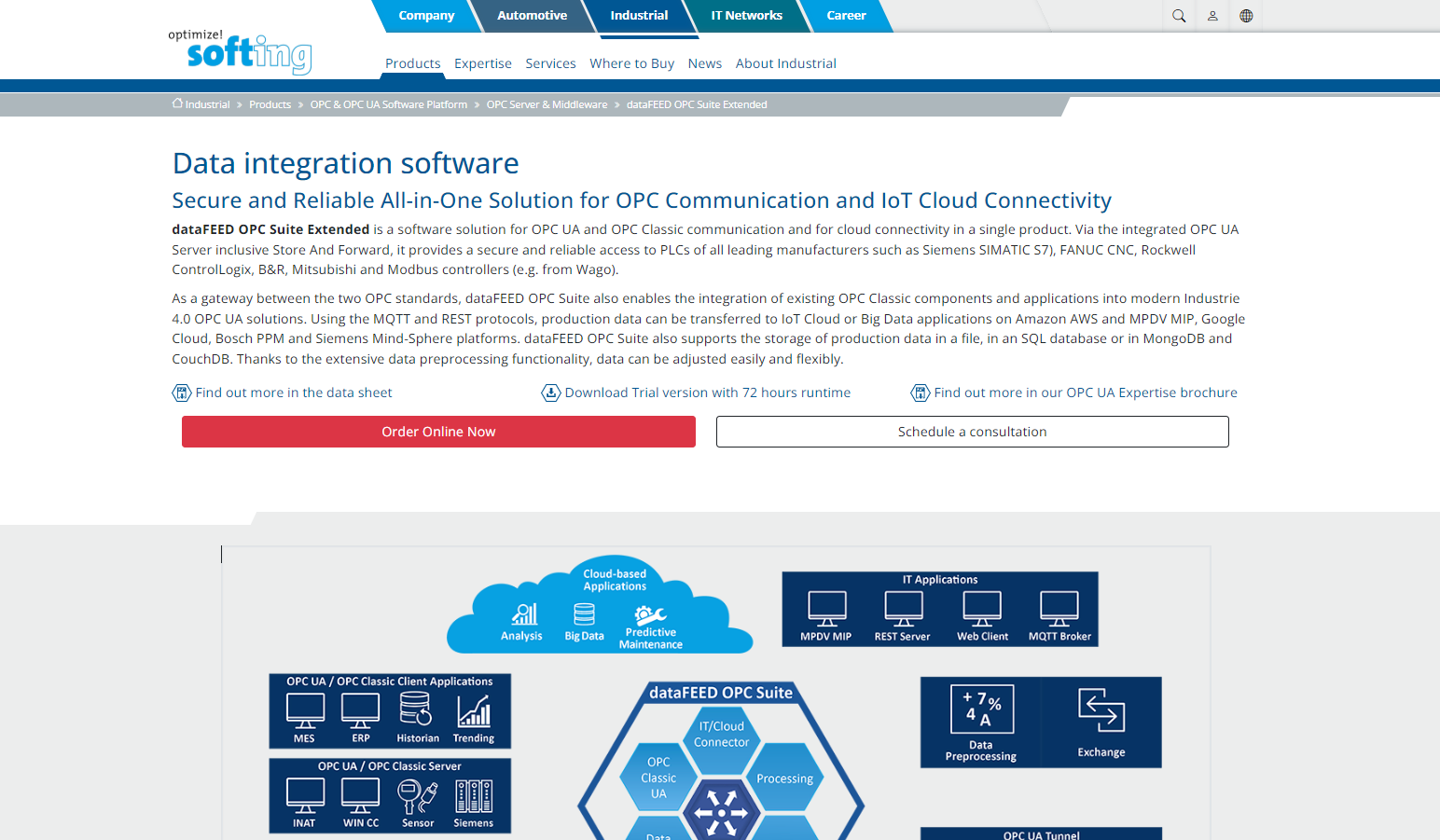Screen dimensions: 1440x840
Task: Open the Industrial tab
Action: (x=639, y=16)
